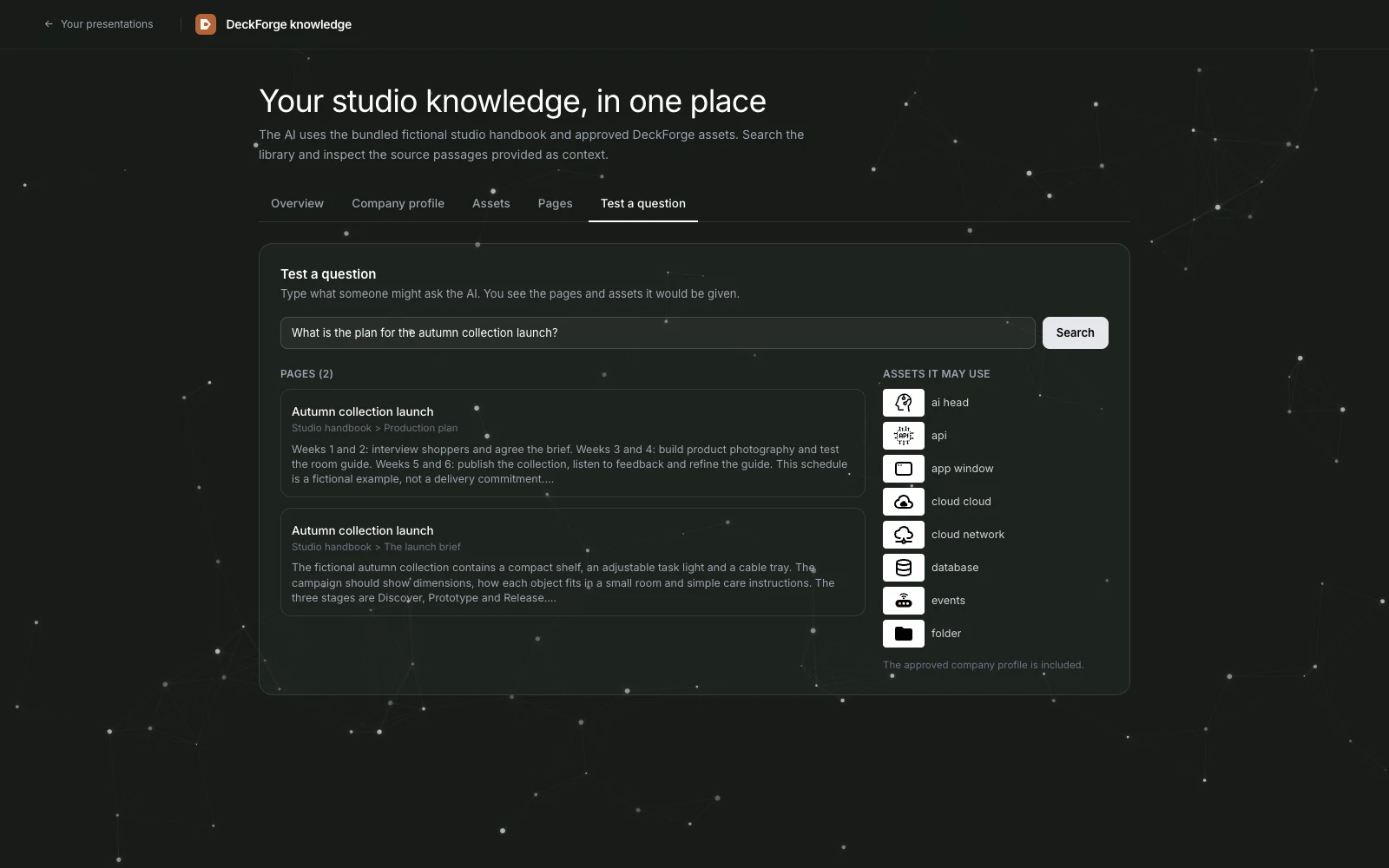Select the folder asset icon
The image size is (1389, 868).
click(903, 634)
